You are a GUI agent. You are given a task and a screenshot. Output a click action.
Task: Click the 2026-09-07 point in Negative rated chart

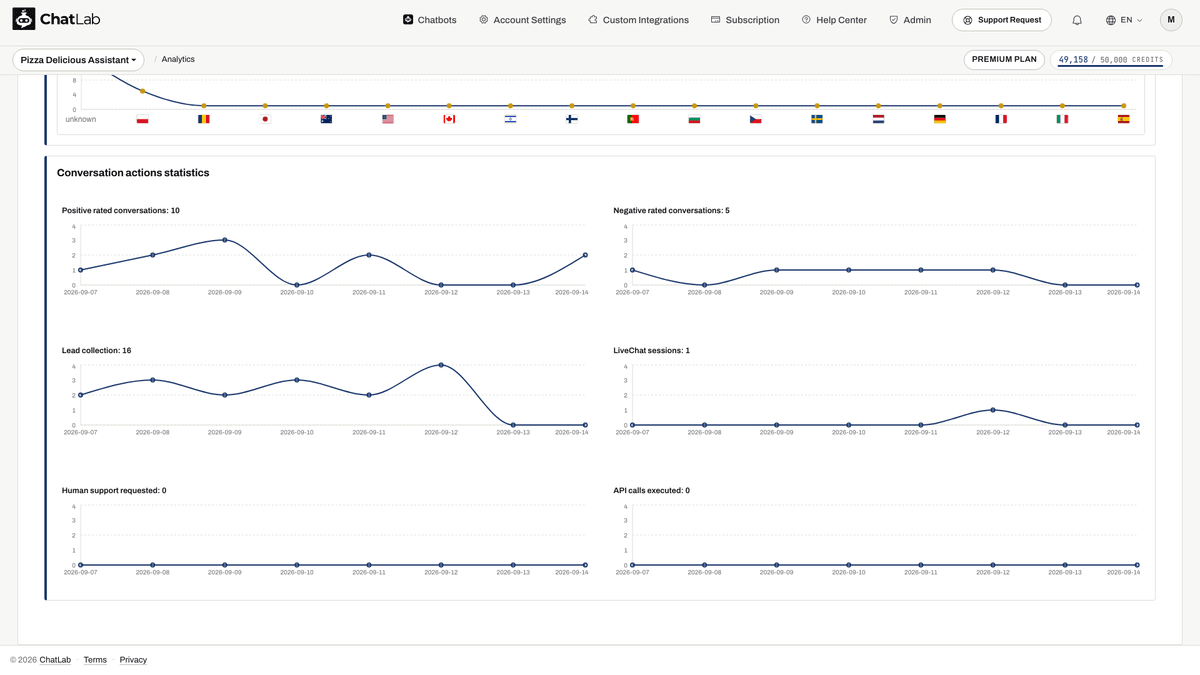pos(633,270)
